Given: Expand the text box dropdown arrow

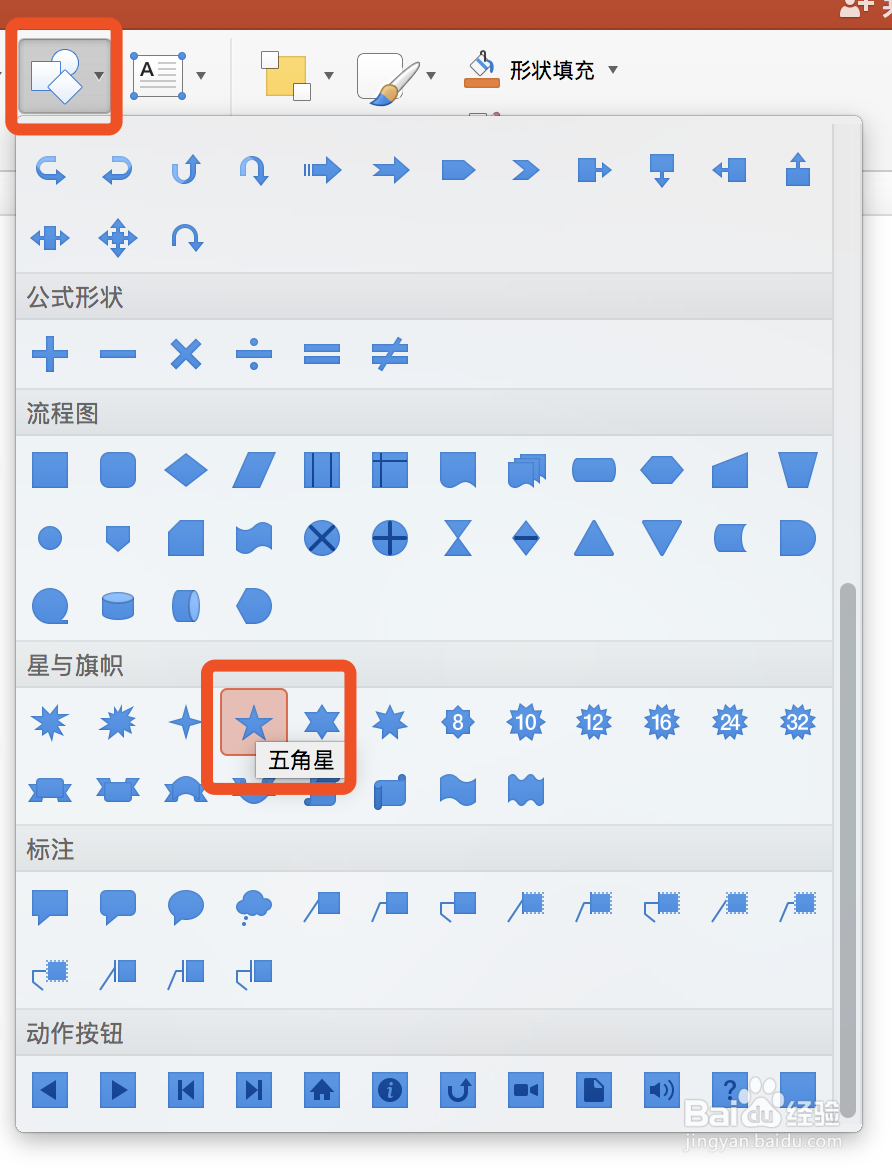Looking at the screenshot, I should click(201, 75).
